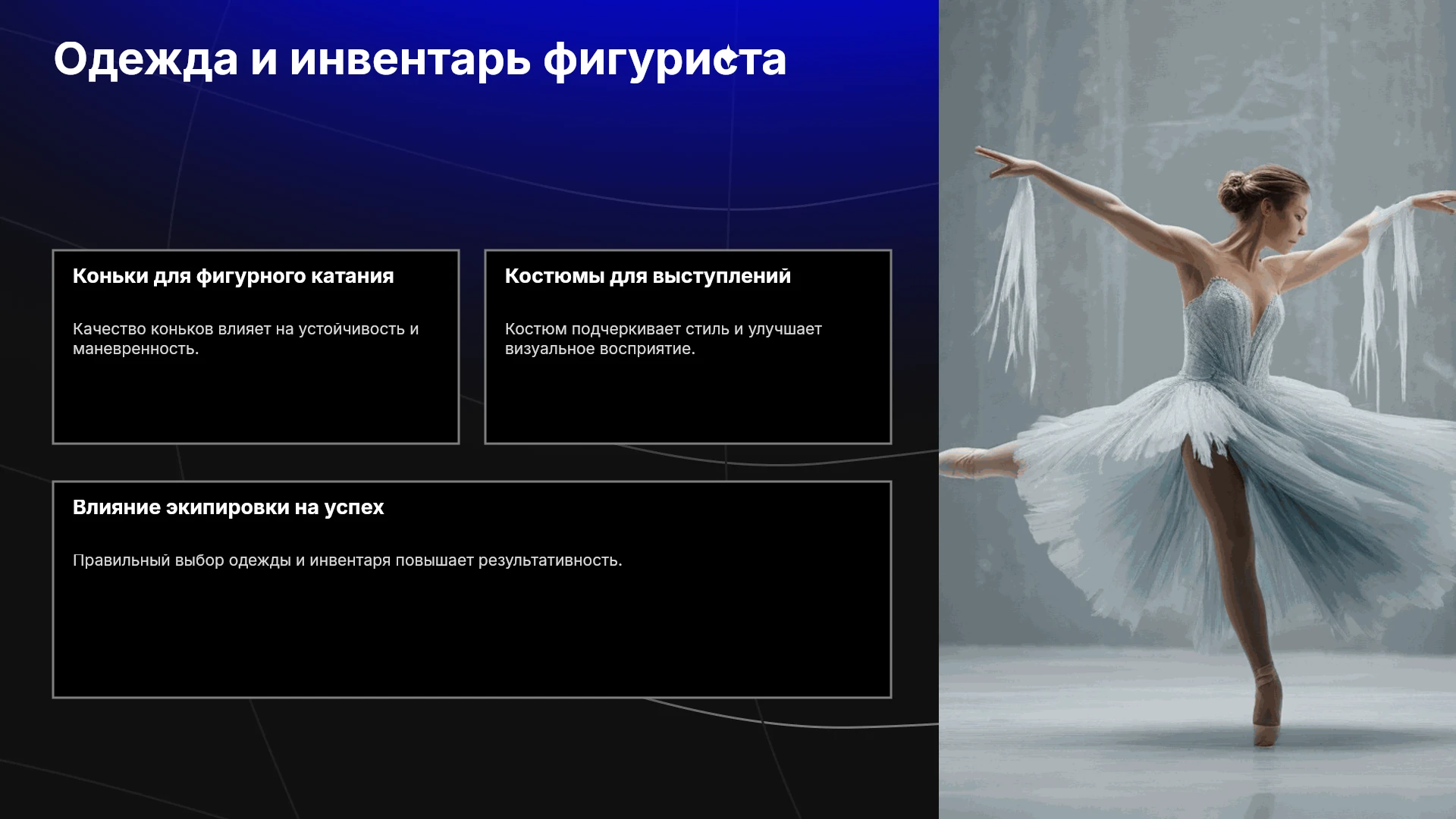Select the text about качество коньков и маневренность
The width and height of the screenshot is (1456, 819).
tap(246, 339)
